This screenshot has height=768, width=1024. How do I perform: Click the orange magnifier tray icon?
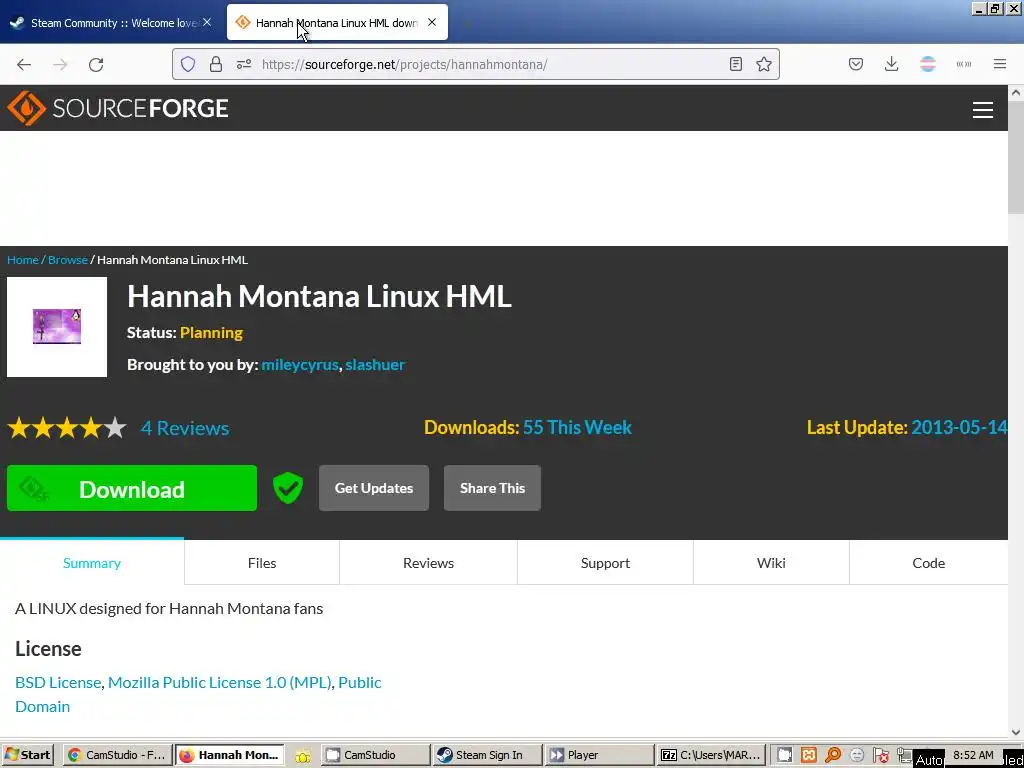(x=833, y=756)
